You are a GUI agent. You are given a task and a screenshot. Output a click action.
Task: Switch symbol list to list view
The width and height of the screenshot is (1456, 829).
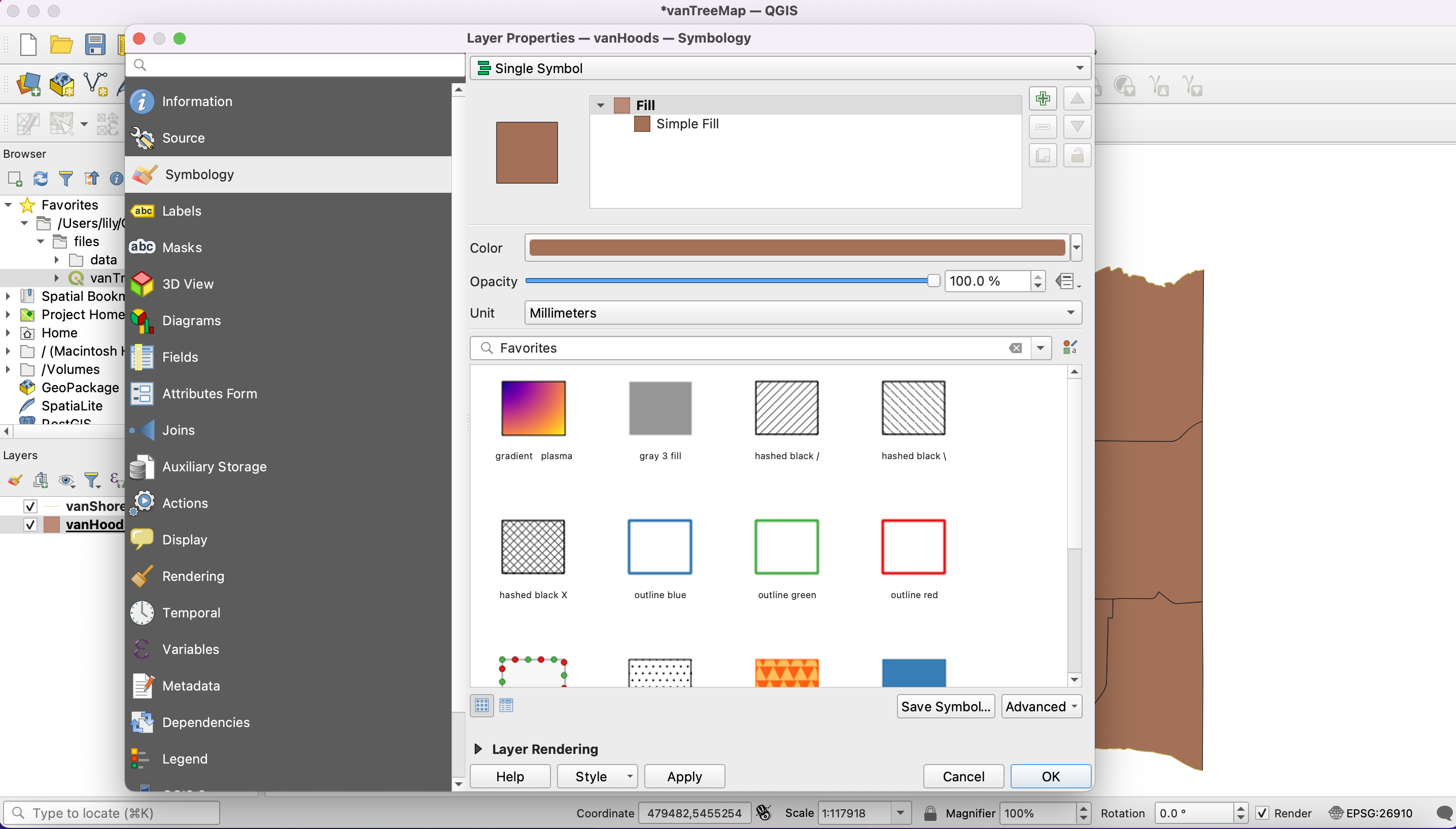click(506, 705)
